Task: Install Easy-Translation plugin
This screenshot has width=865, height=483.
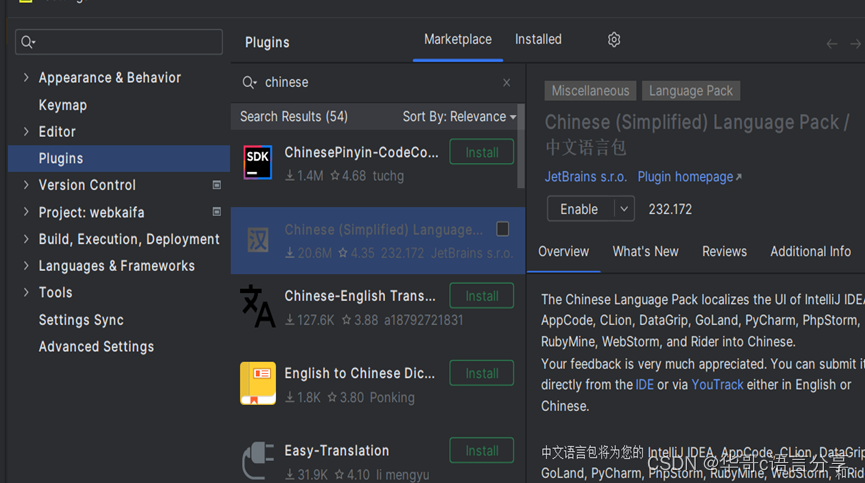Action: coord(482,450)
